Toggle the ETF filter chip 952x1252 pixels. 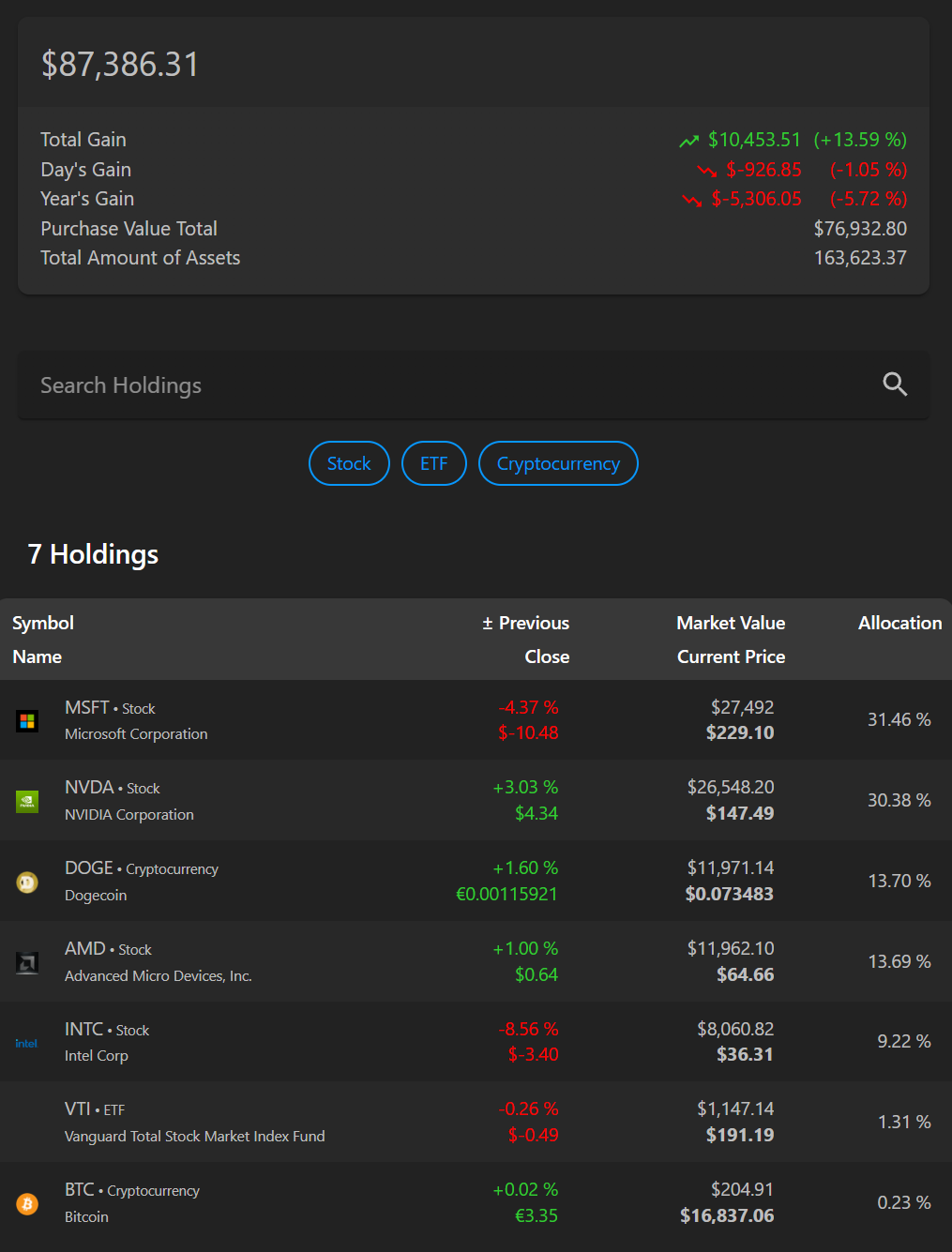click(x=433, y=463)
